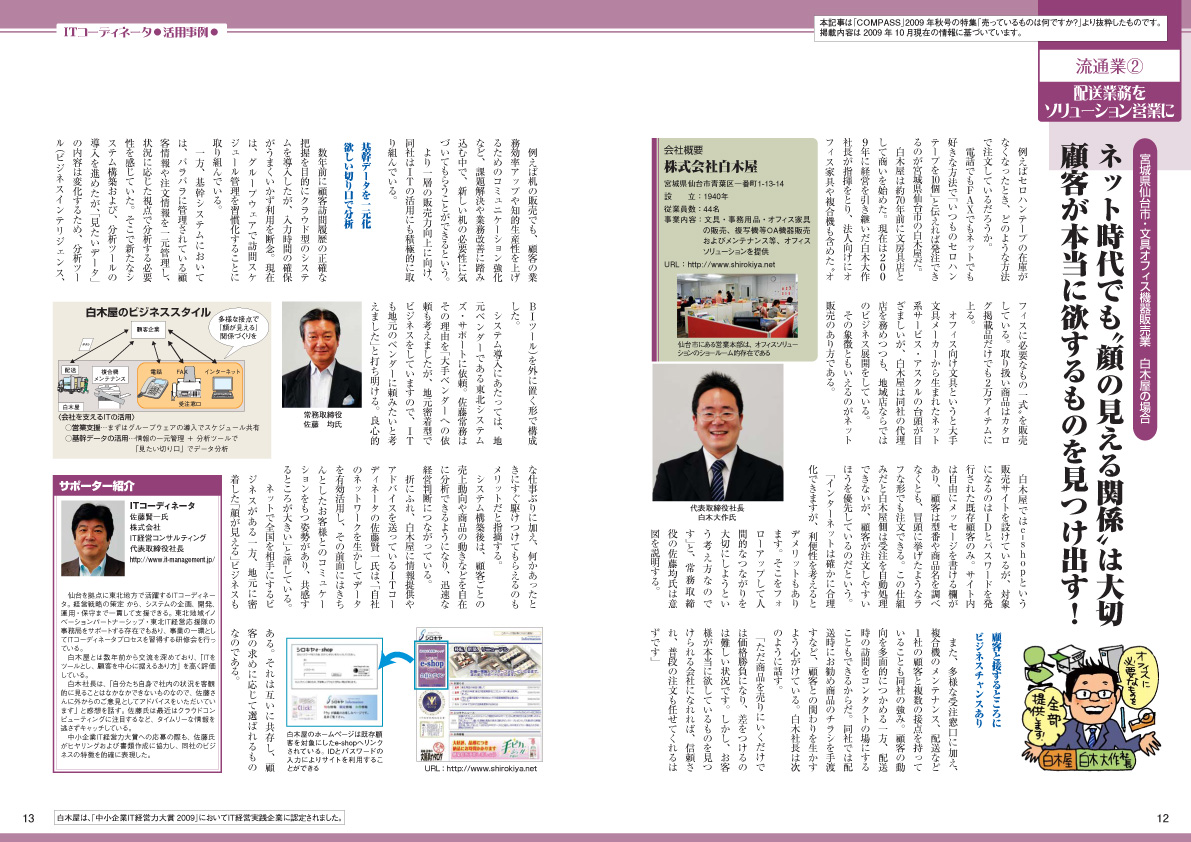
Task: Click page number 13
Action: pyautogui.click(x=29, y=818)
